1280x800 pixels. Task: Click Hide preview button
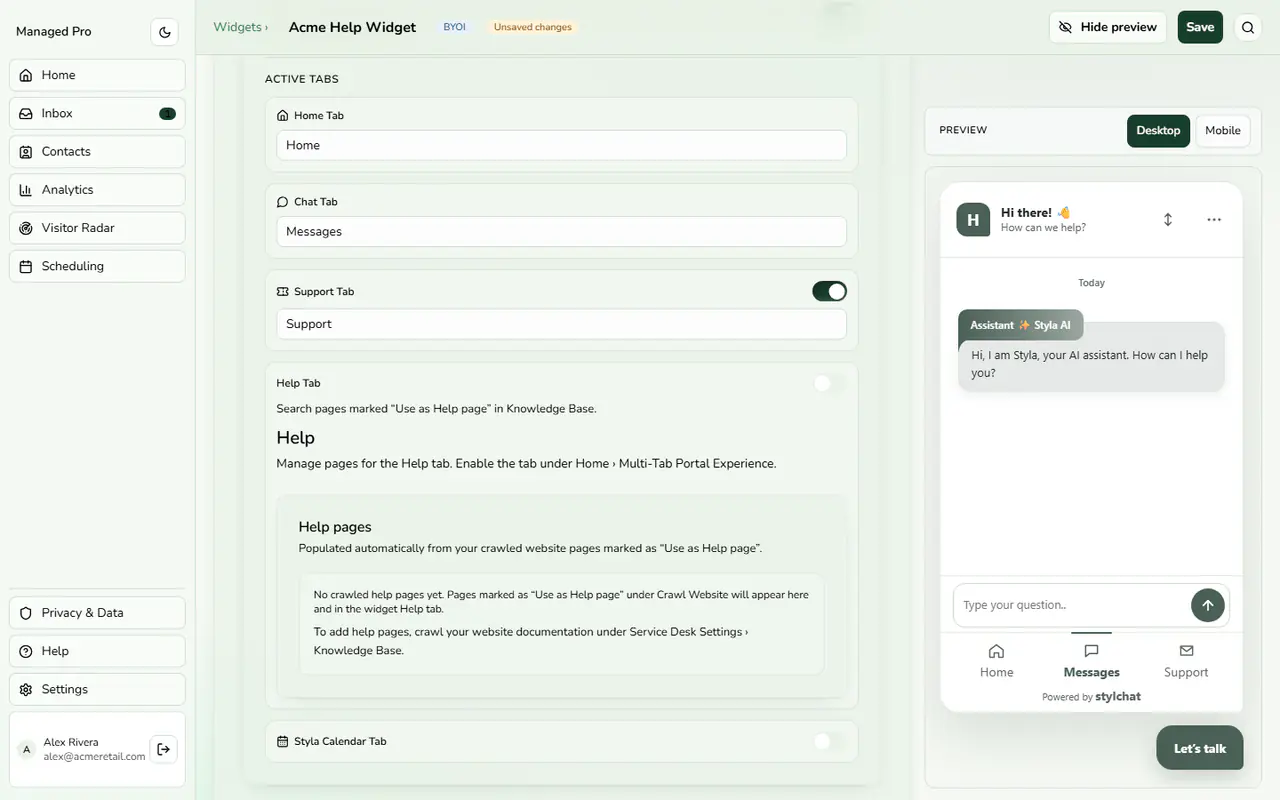(x=1108, y=27)
